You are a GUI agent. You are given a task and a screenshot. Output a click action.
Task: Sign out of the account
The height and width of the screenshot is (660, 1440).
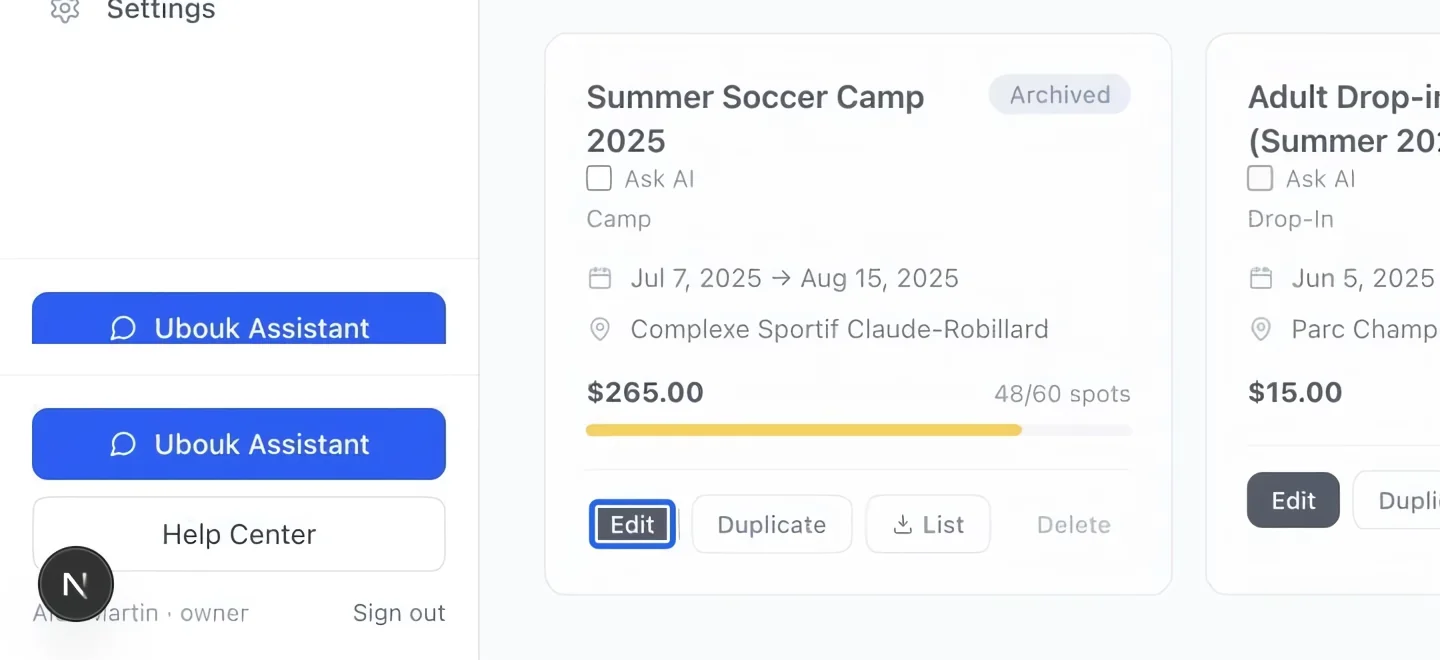[399, 613]
